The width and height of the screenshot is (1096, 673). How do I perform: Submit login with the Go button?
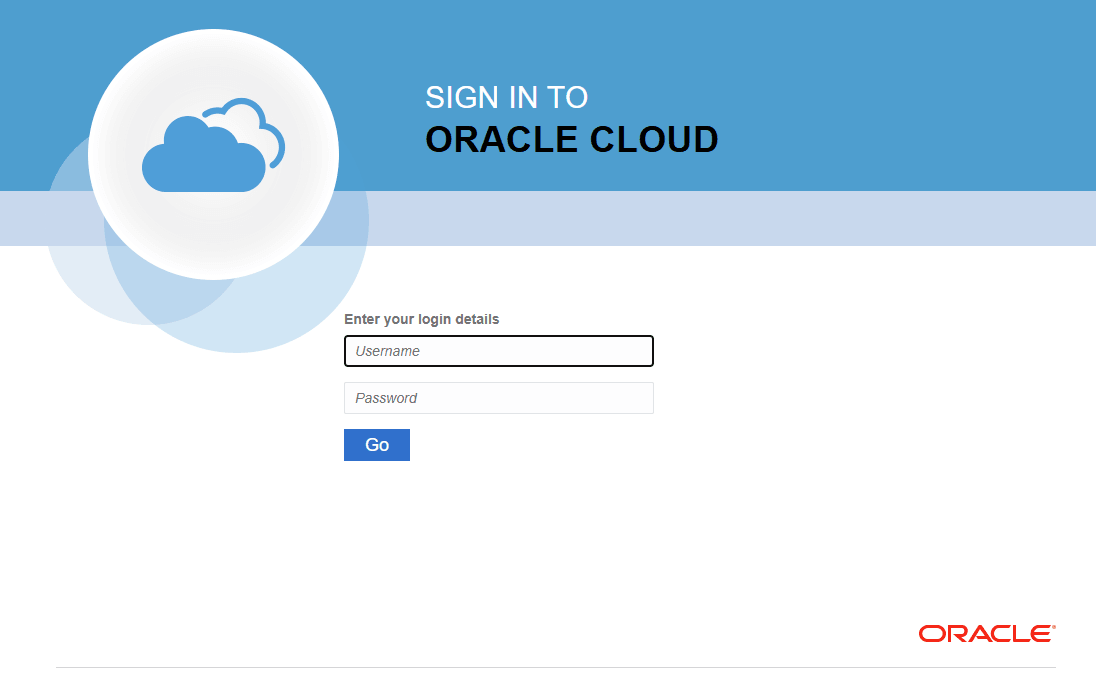(377, 444)
